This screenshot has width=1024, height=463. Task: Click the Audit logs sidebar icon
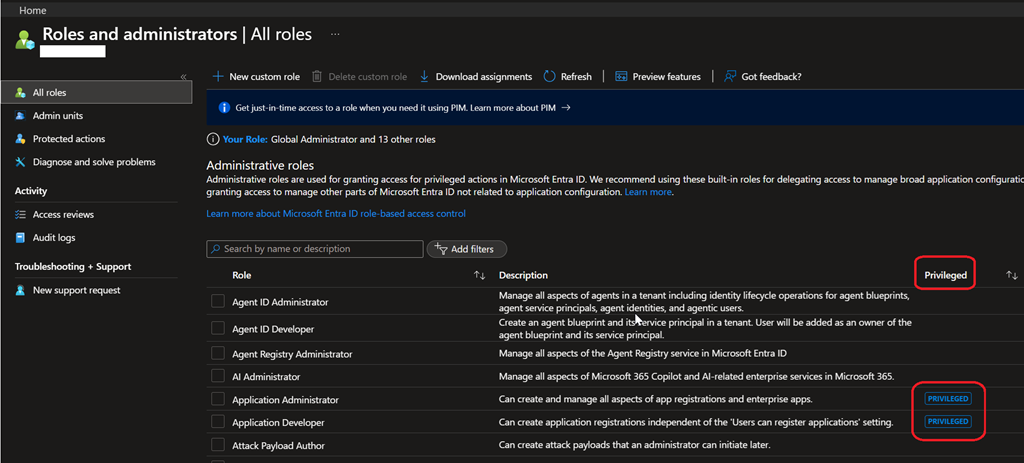(x=20, y=238)
